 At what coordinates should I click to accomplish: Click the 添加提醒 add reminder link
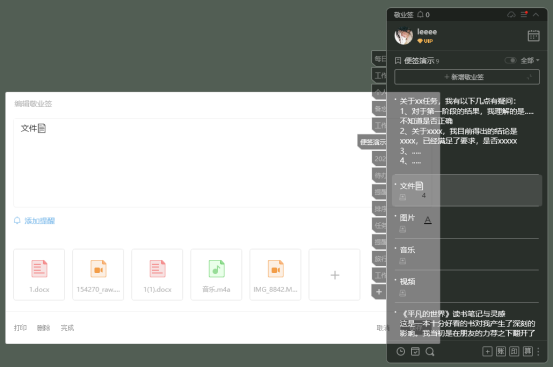(39, 221)
